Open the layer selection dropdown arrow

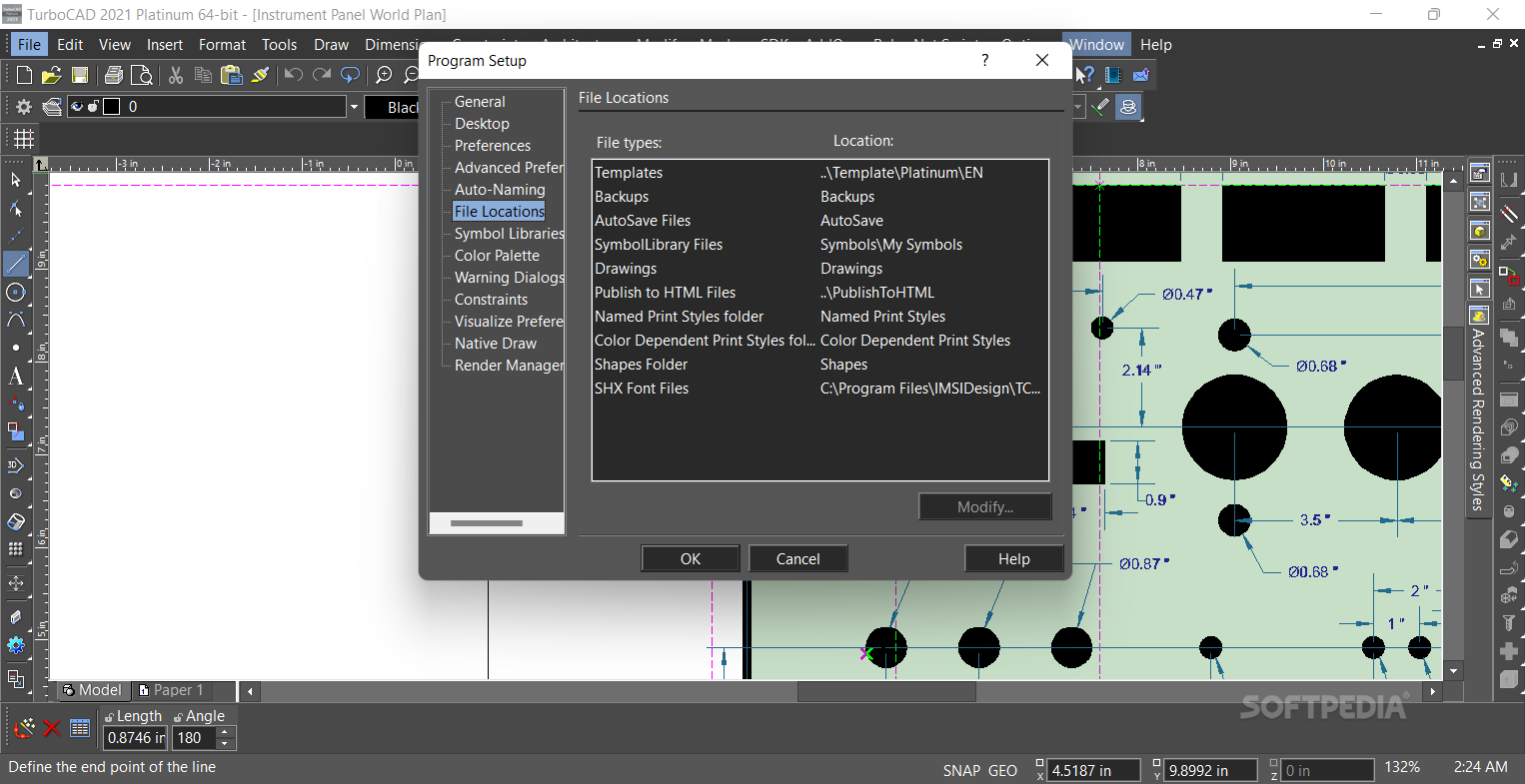[353, 107]
